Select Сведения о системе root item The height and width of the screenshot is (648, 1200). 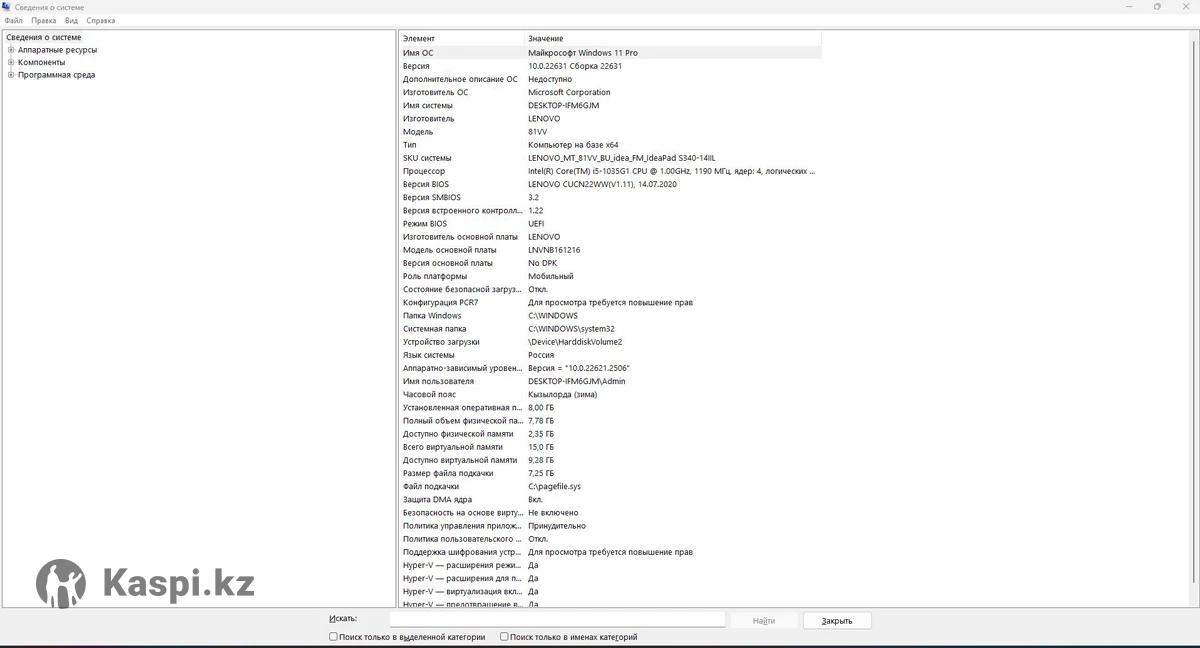pos(44,37)
